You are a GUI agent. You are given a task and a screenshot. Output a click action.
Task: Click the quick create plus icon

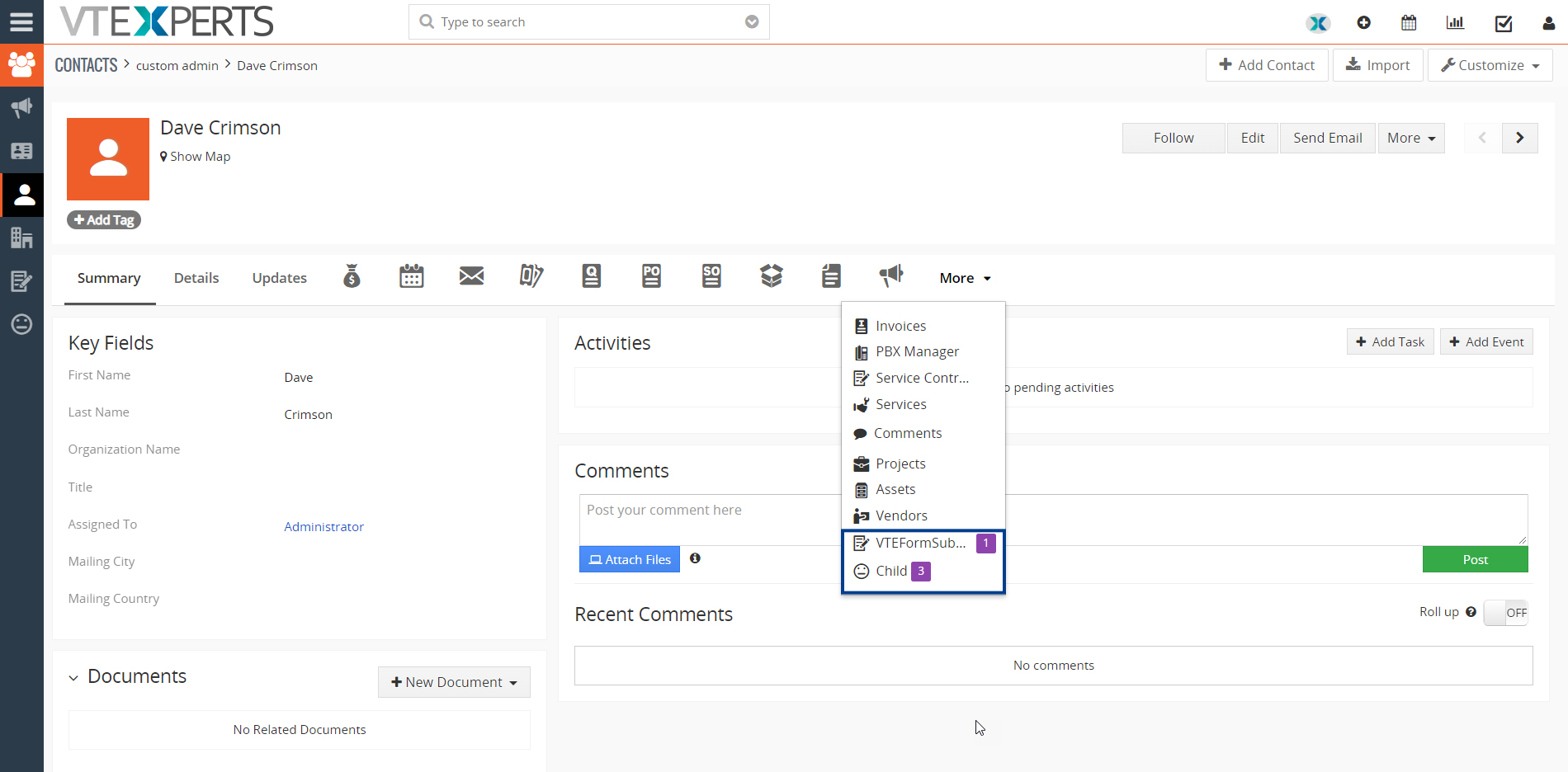click(x=1363, y=23)
